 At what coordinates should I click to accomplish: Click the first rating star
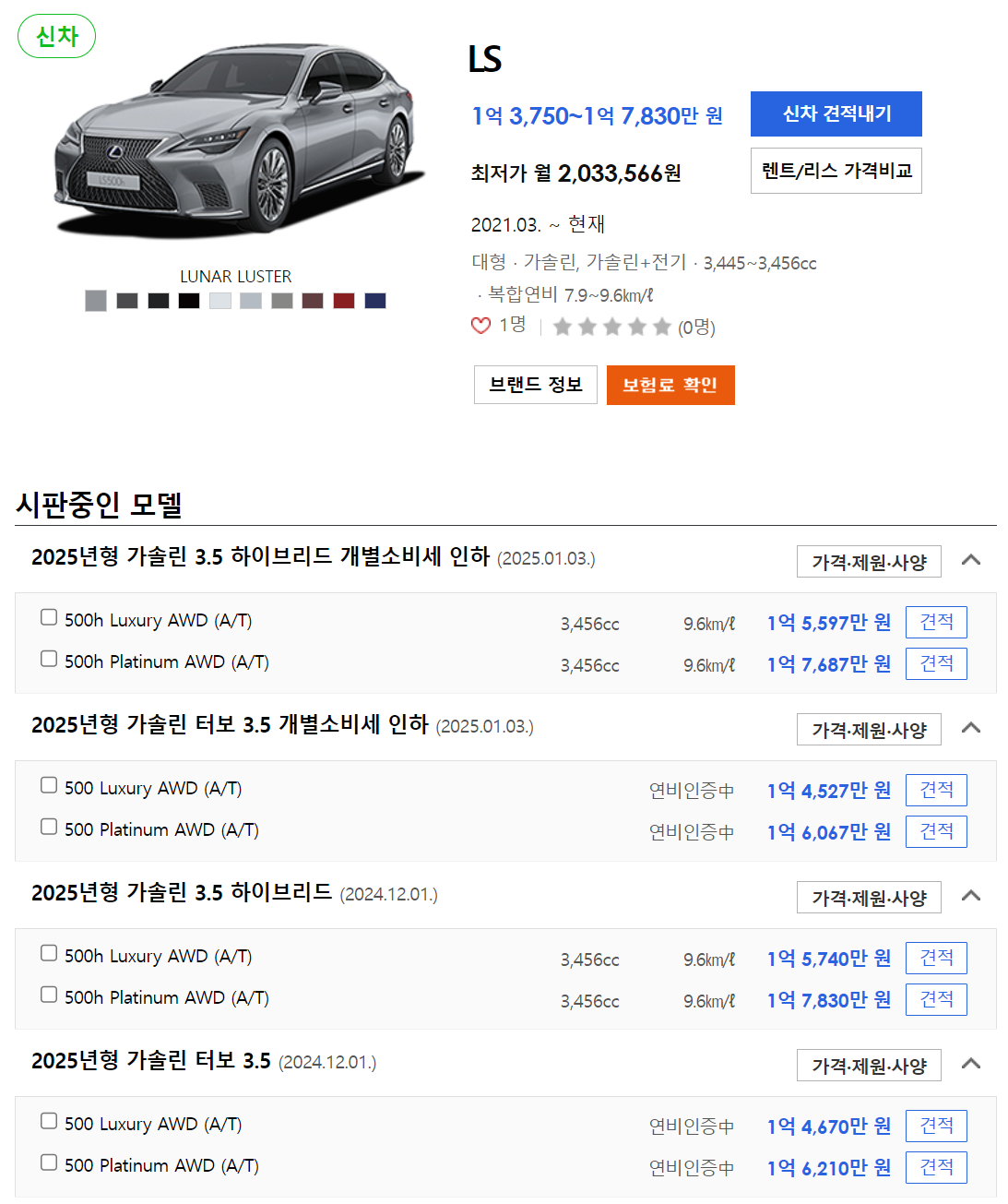click(x=563, y=327)
